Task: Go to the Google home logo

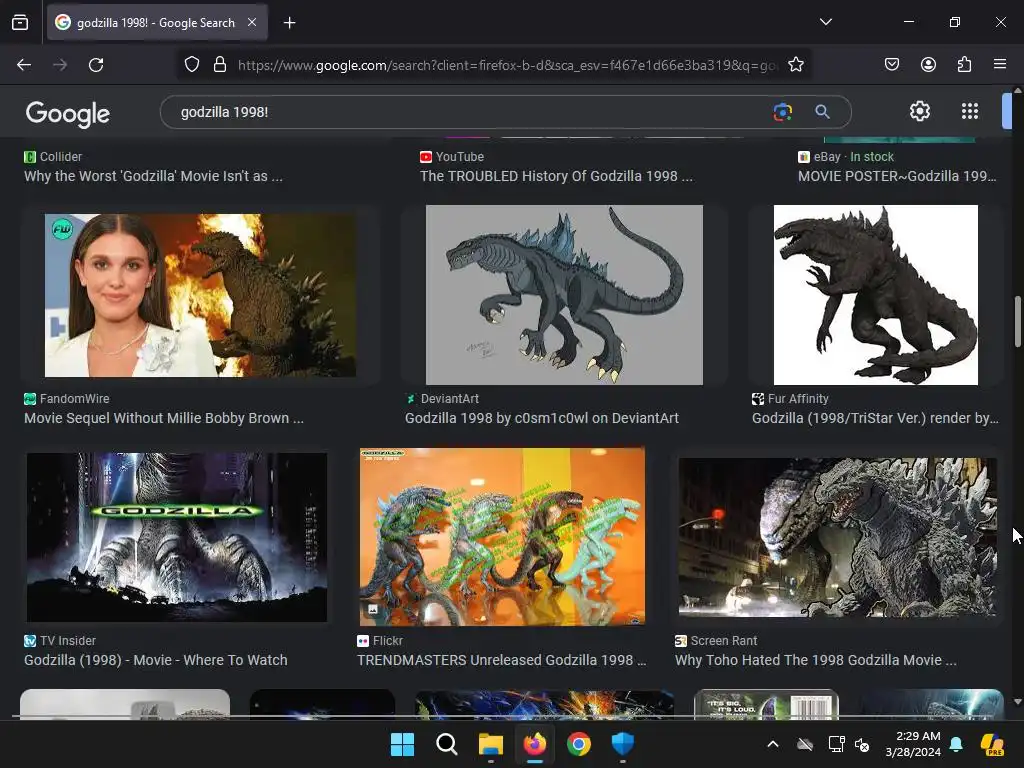Action: [67, 114]
